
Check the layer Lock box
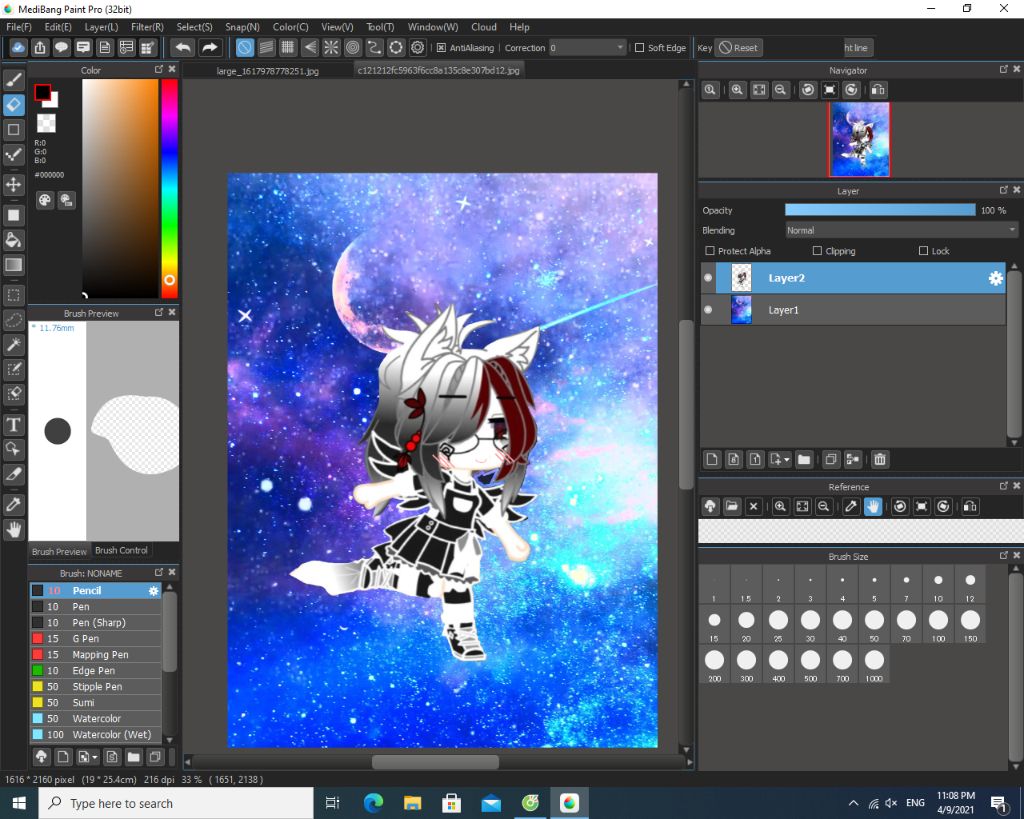(x=923, y=251)
